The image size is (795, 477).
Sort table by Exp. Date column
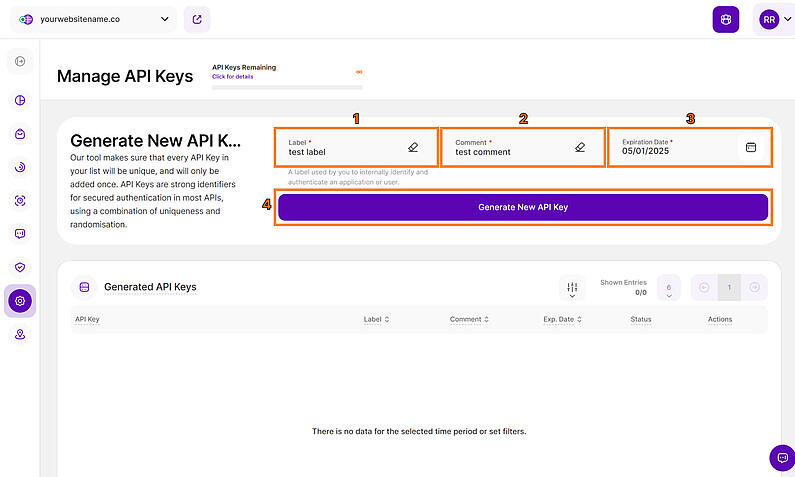tap(562, 319)
